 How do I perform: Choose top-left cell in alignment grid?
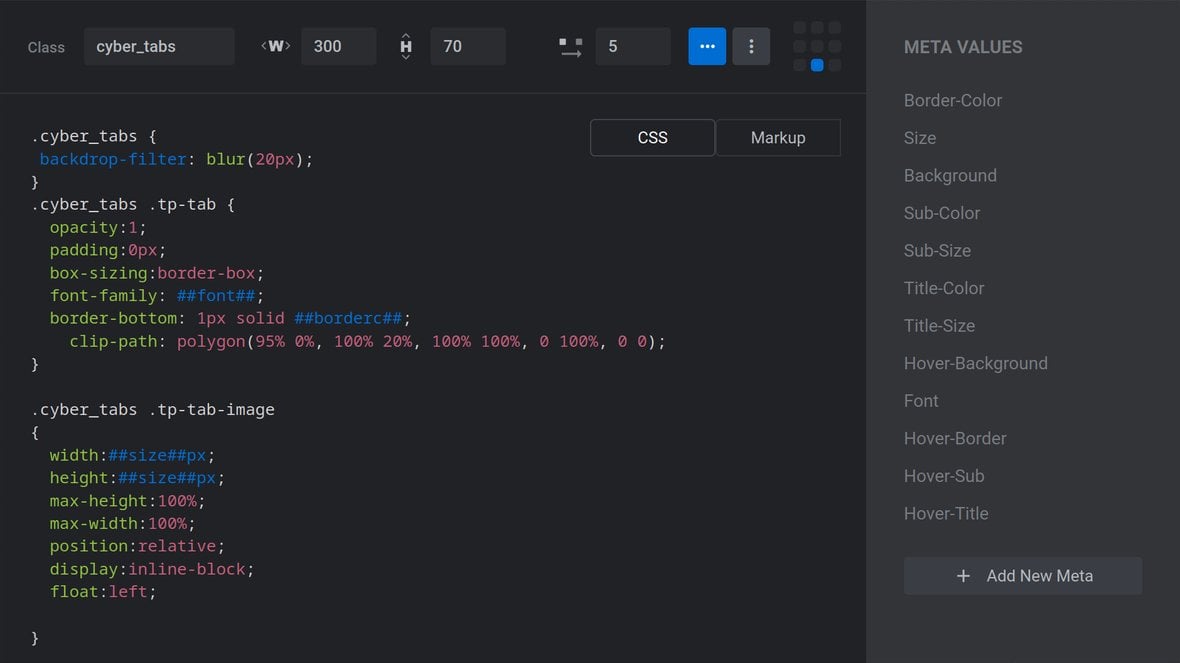pos(799,28)
